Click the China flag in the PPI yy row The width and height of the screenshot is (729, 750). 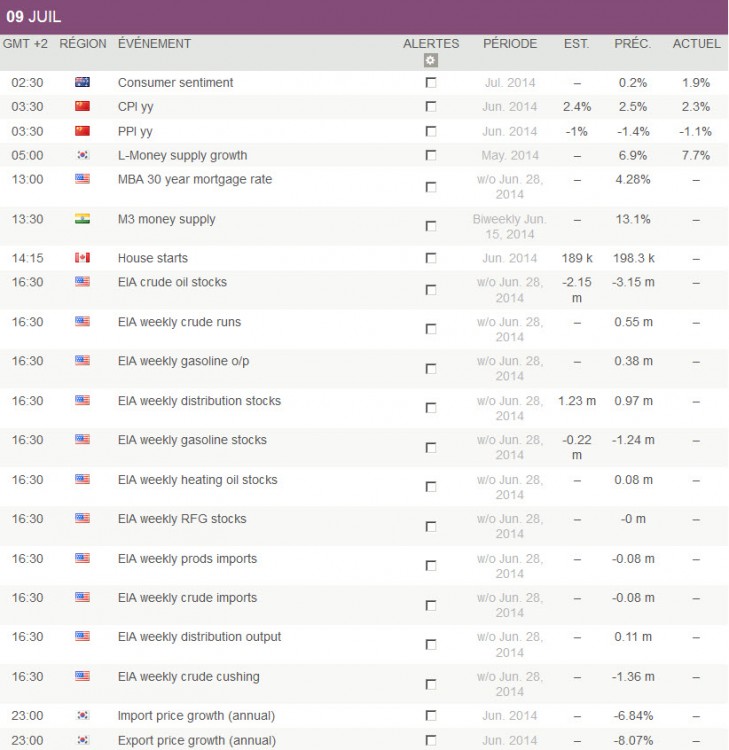(82, 131)
